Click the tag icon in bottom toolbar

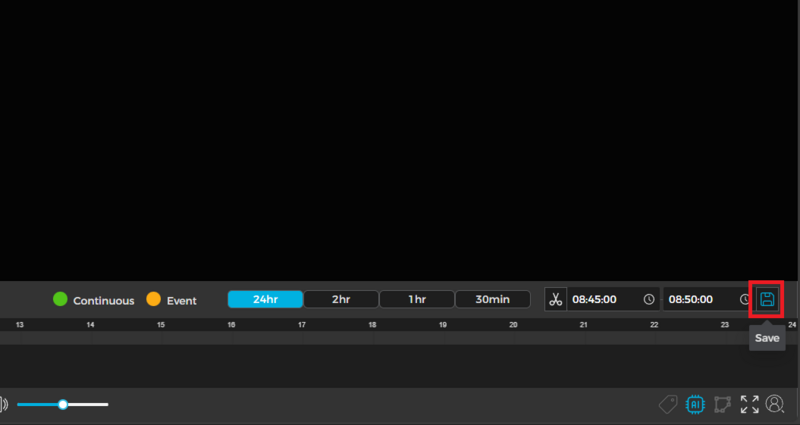coord(668,404)
